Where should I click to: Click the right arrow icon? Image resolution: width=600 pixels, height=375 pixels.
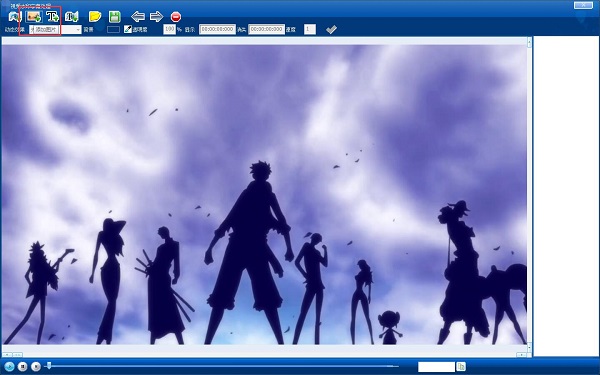tap(157, 16)
